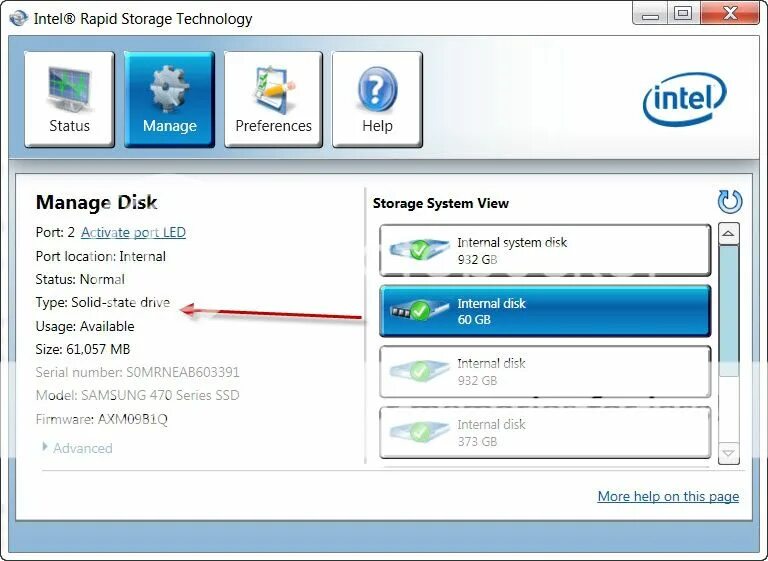Click Activate port LED link
Image resolution: width=768 pixels, height=561 pixels.
(133, 232)
